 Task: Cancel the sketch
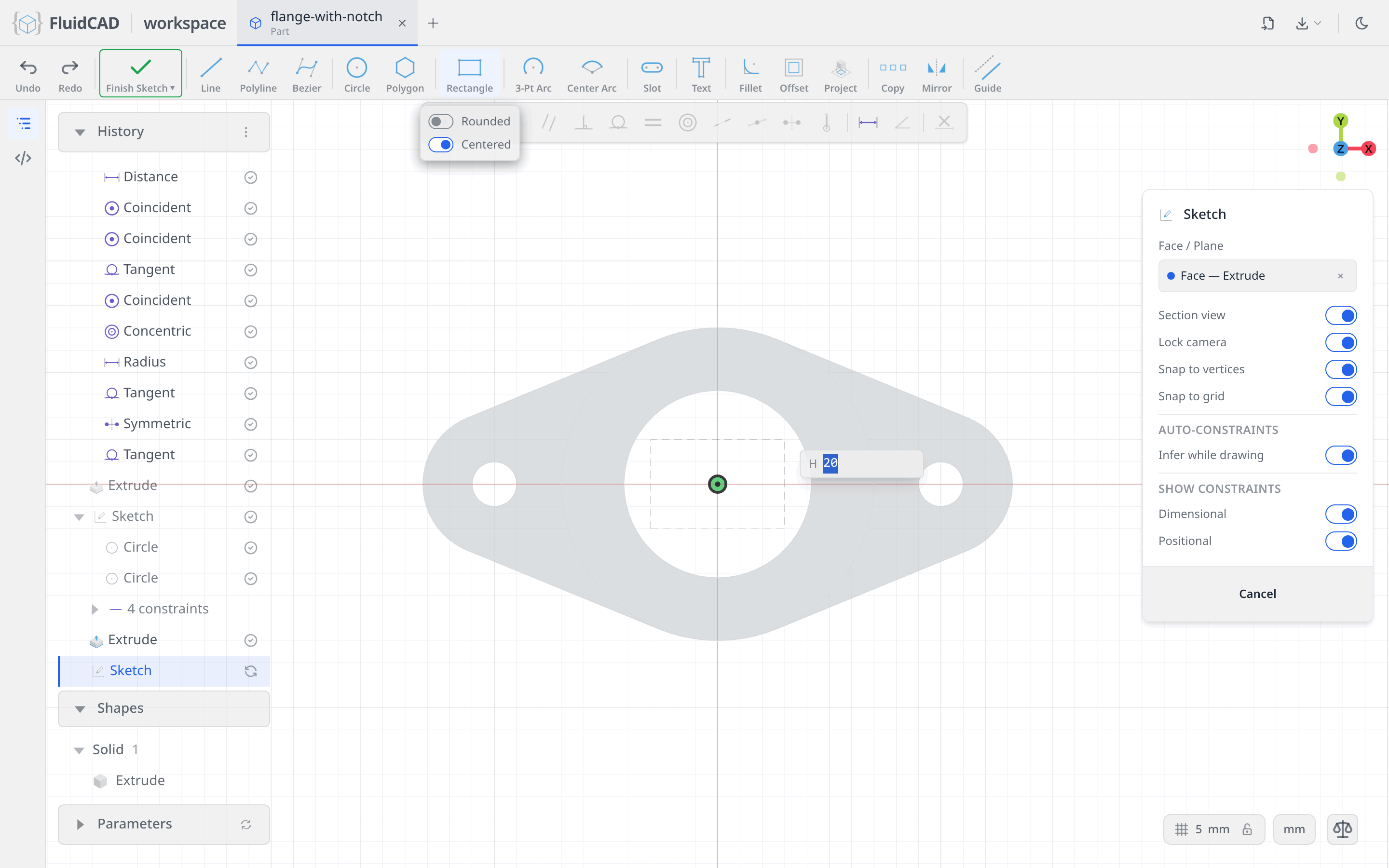pos(1257,594)
